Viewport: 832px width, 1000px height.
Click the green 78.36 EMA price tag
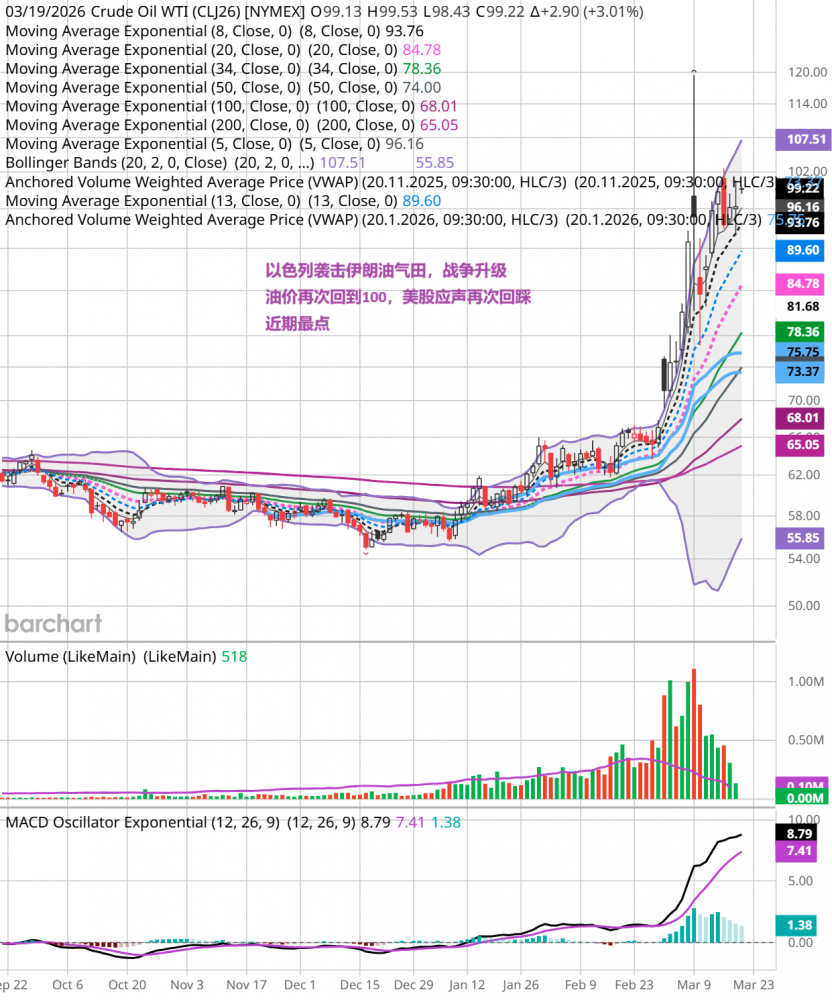(802, 332)
